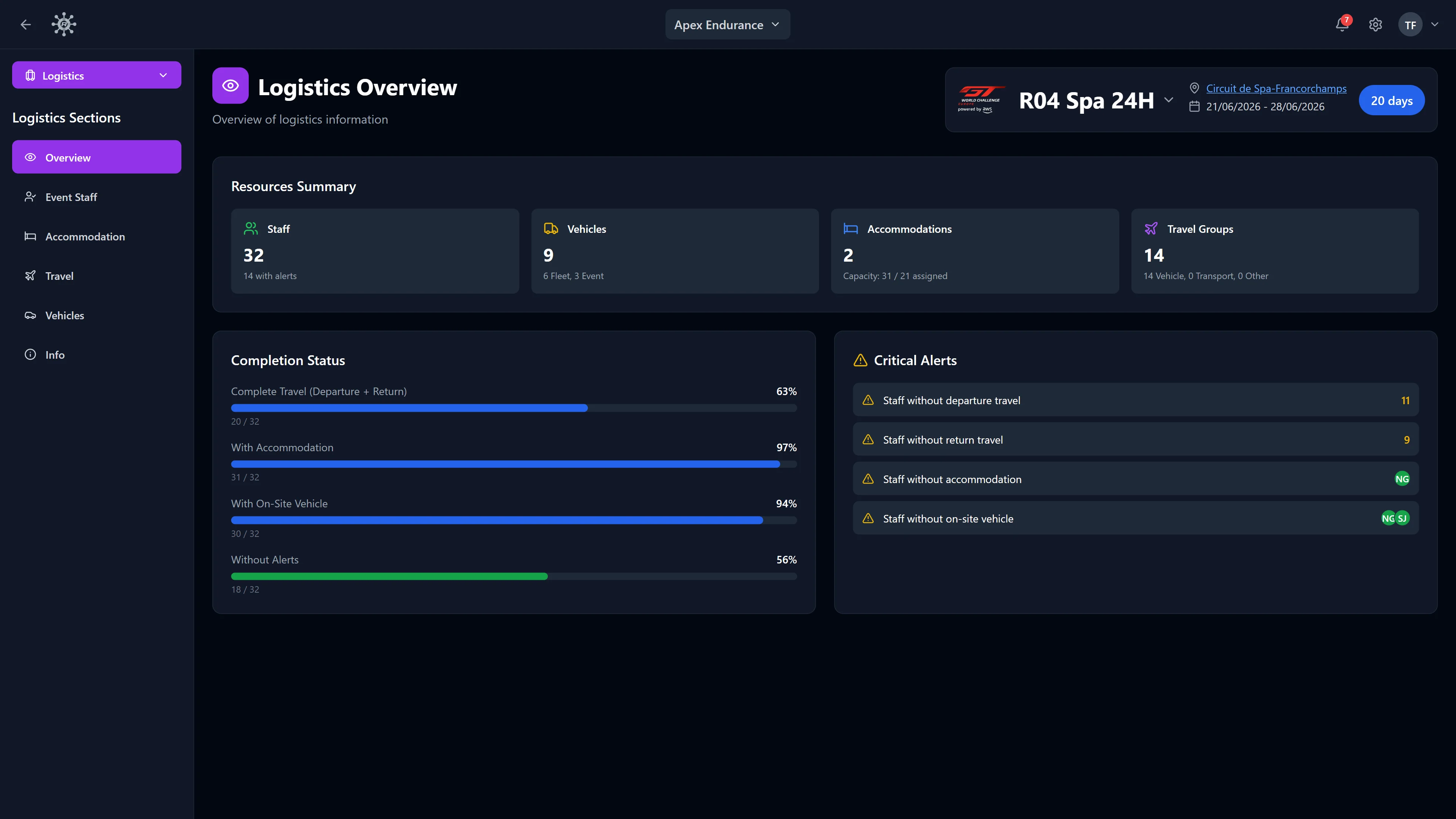Screen dimensions: 1456x819
Task: Click the Vehicles card truck icon
Action: 551,228
